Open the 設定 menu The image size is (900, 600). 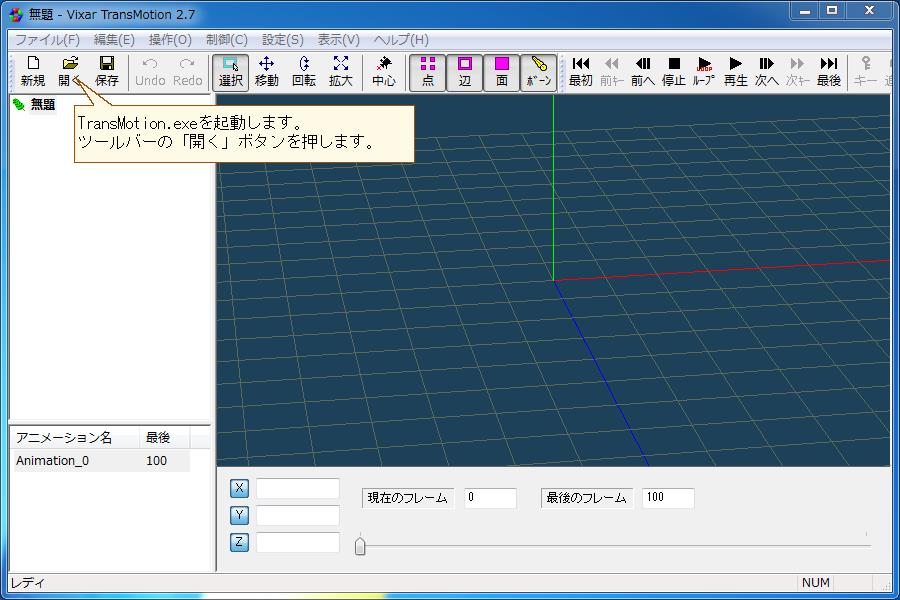pos(279,40)
